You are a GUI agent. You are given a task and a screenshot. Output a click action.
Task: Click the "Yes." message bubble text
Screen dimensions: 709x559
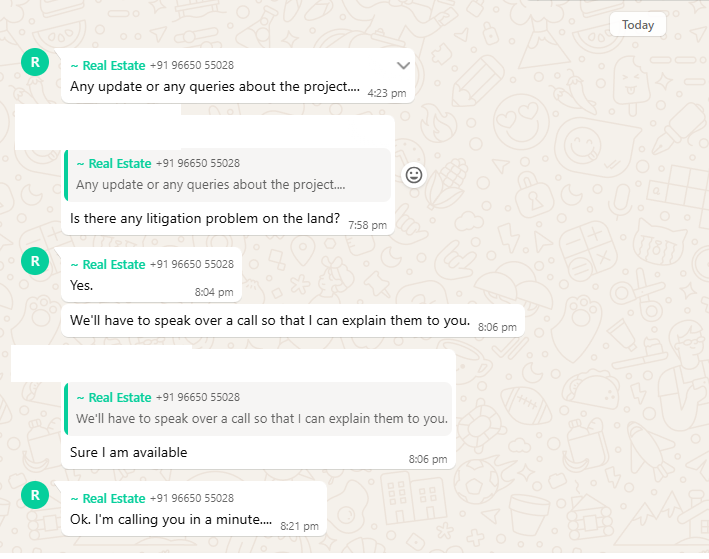(x=82, y=286)
